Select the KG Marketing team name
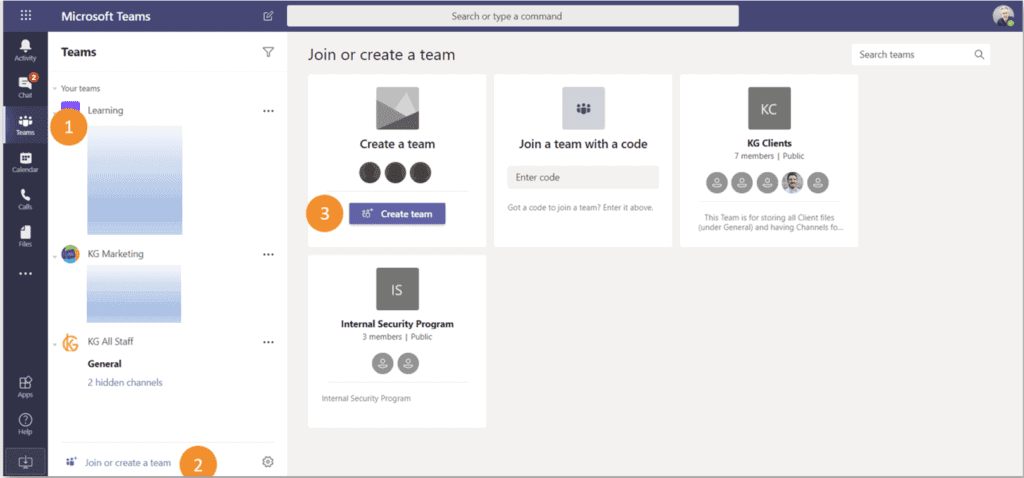 116,253
